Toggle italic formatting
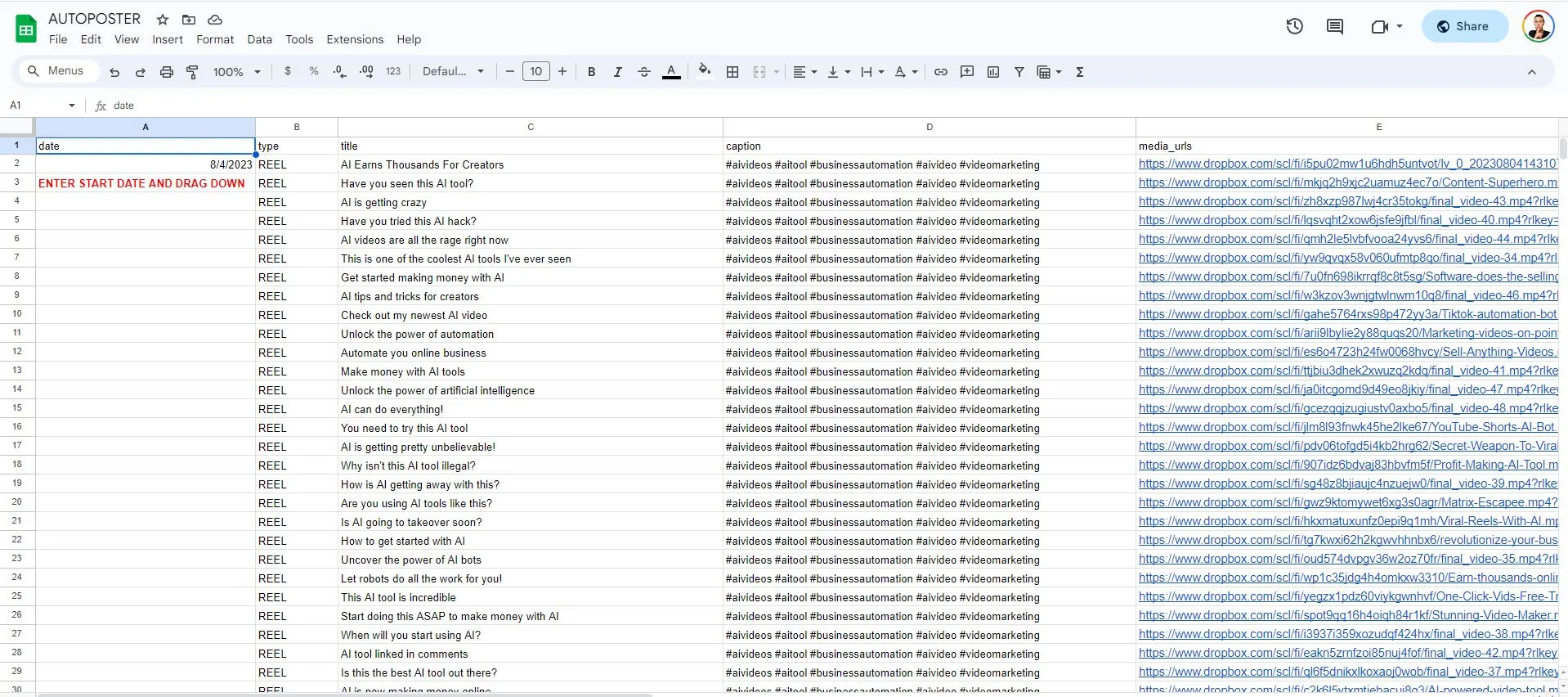 618,72
